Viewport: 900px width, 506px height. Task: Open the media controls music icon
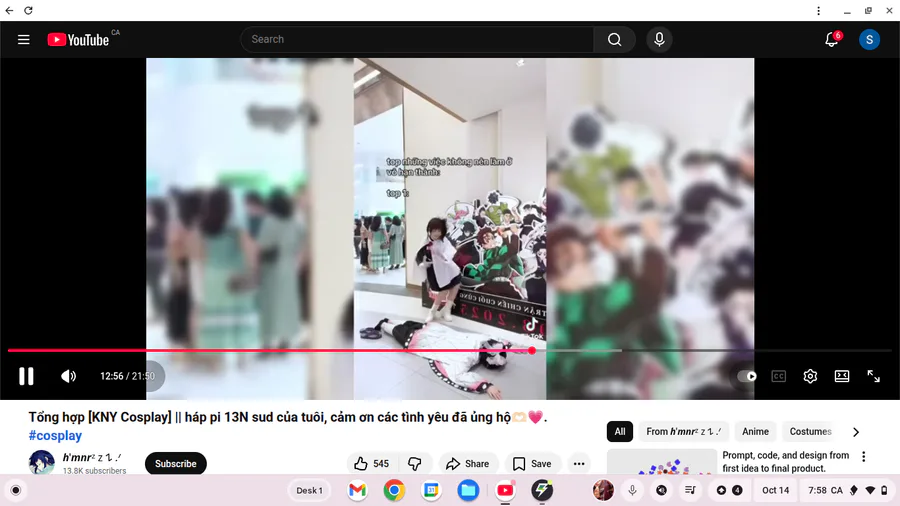[690, 491]
